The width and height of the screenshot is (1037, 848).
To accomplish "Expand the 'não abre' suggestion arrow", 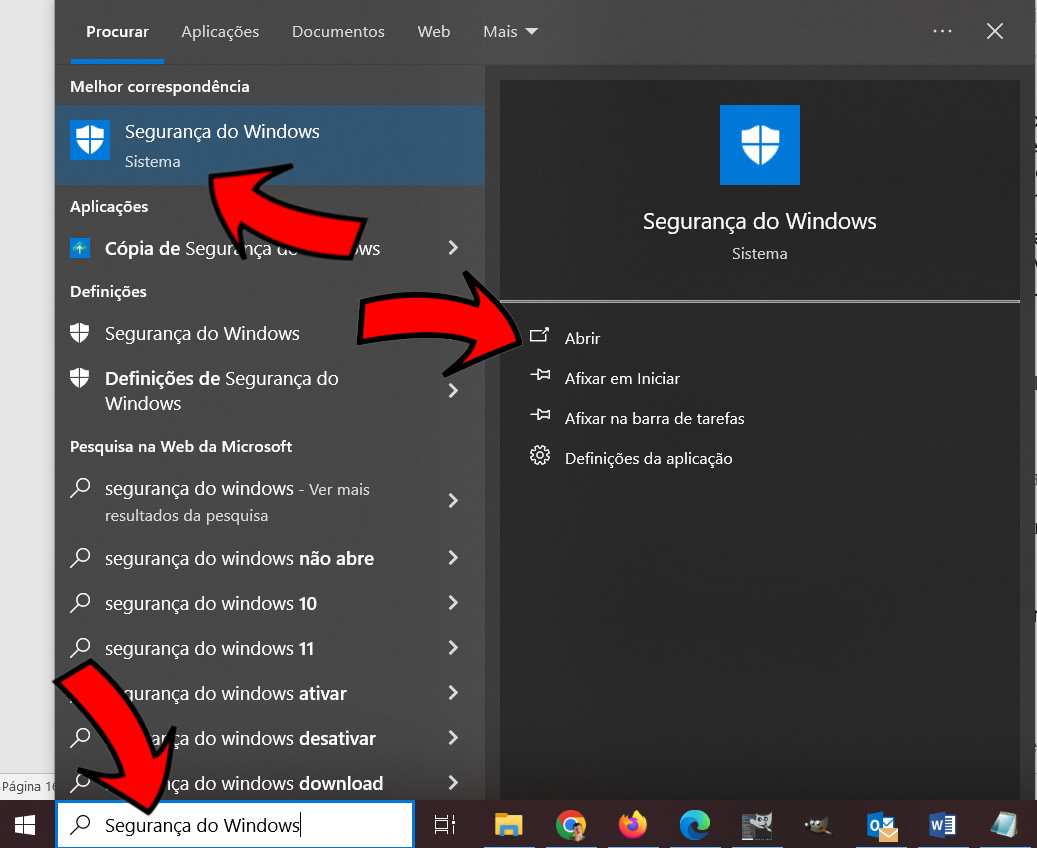I will click(x=453, y=558).
